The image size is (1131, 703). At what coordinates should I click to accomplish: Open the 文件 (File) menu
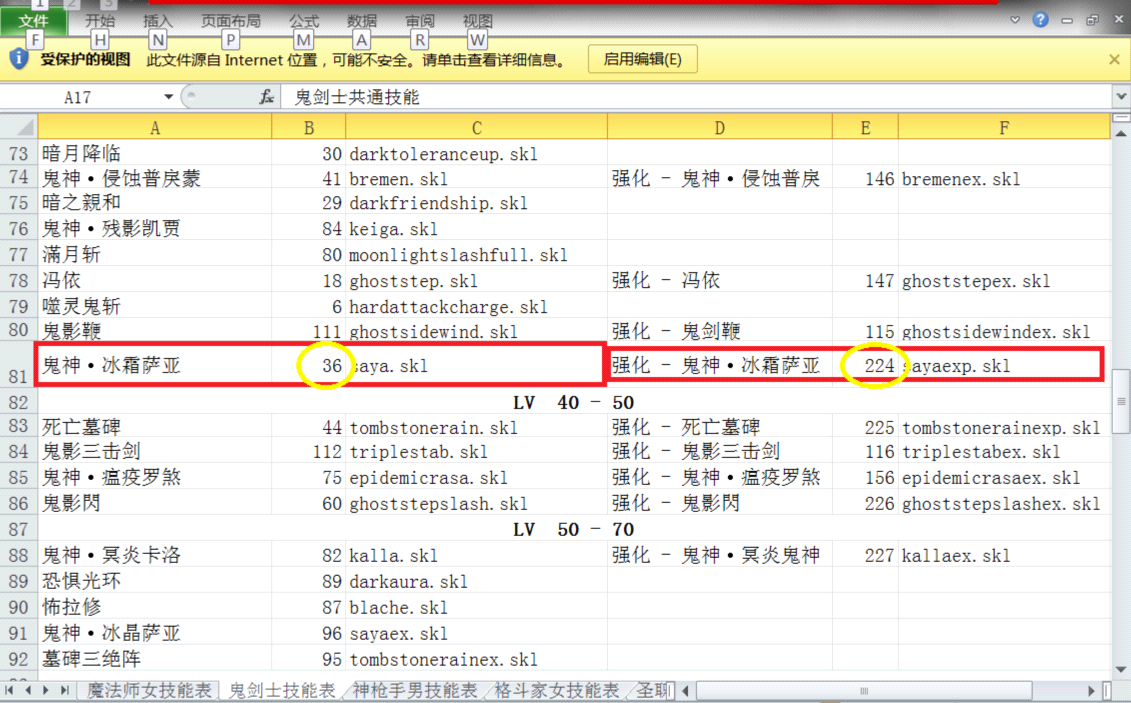click(33, 20)
